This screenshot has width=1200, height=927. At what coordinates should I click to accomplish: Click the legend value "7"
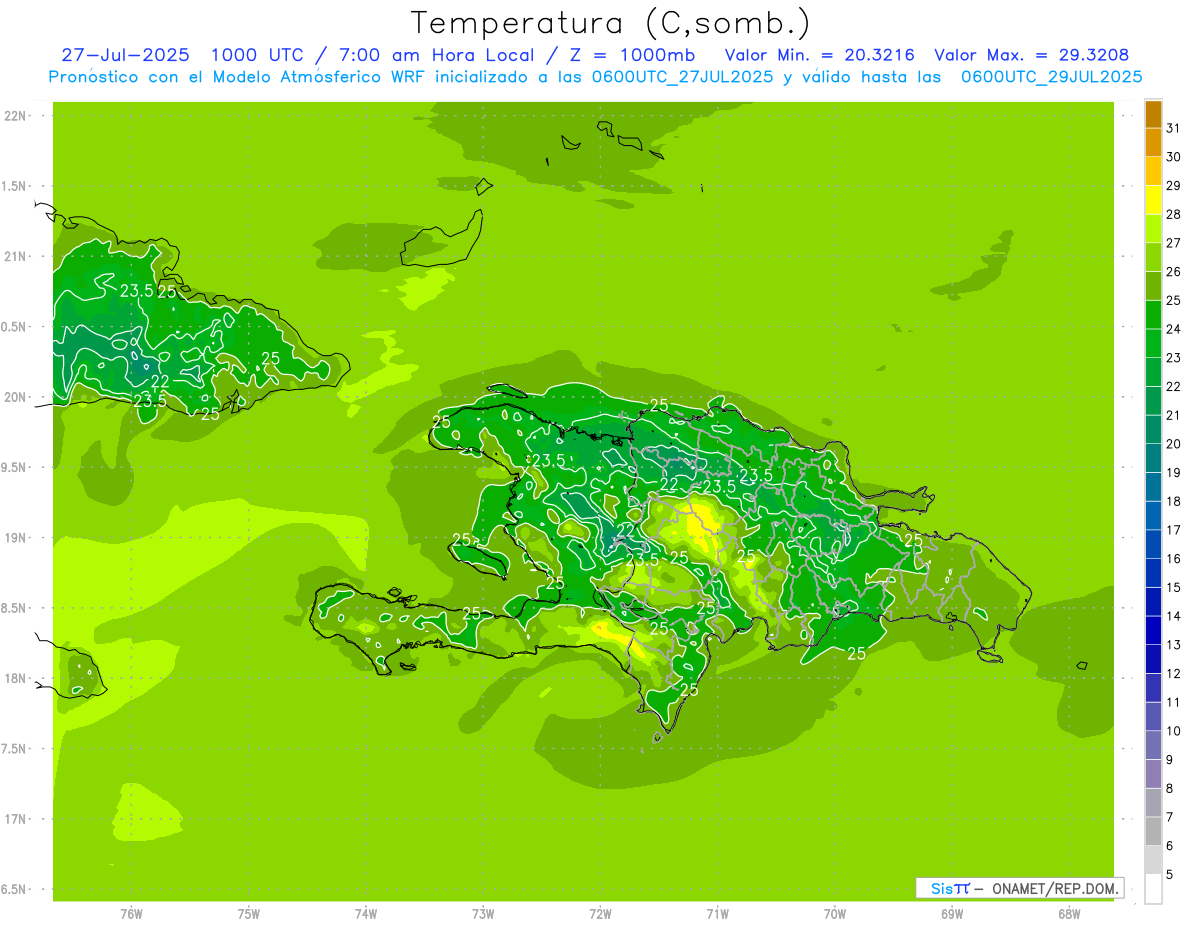(x=1169, y=817)
